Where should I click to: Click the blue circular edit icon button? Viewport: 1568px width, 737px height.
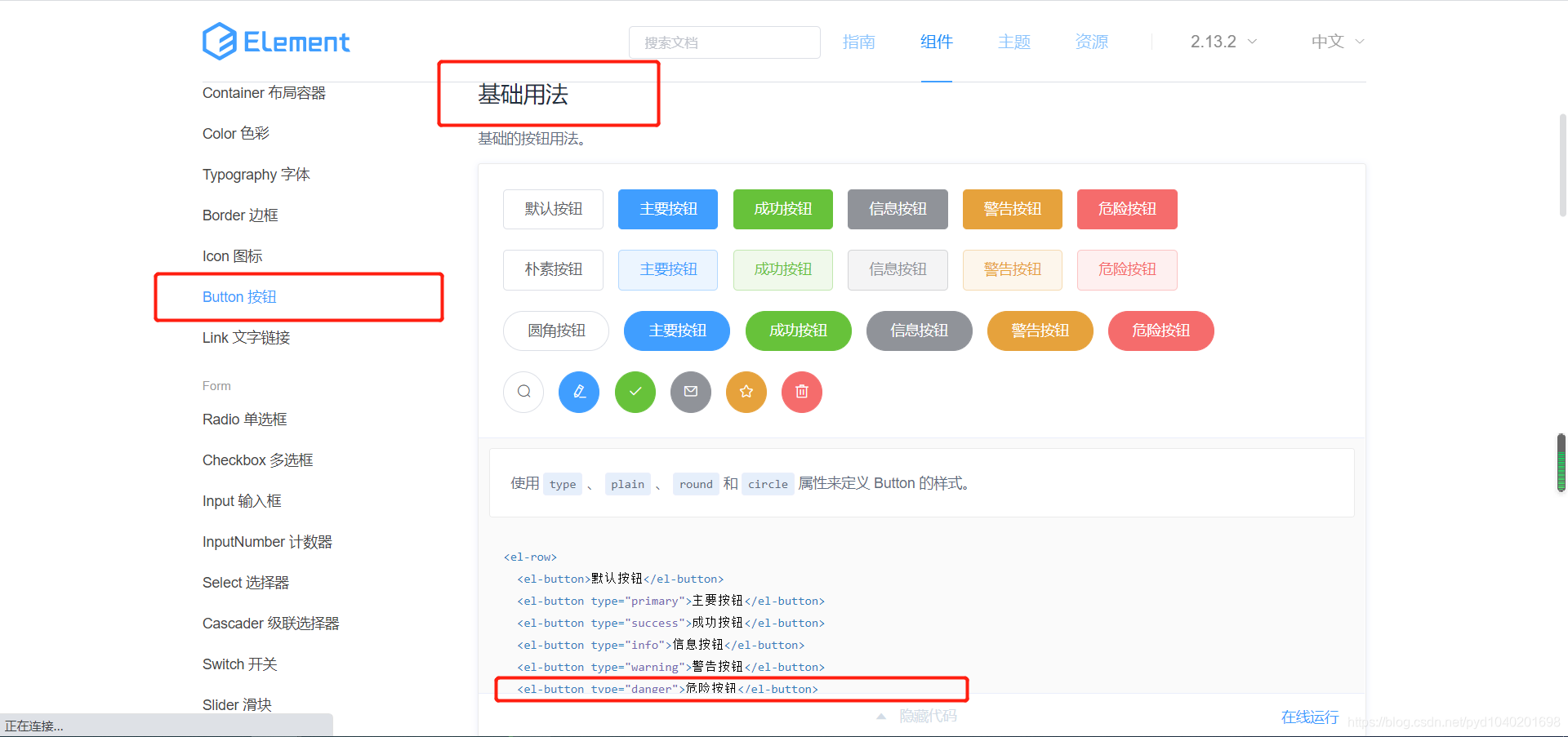579,392
